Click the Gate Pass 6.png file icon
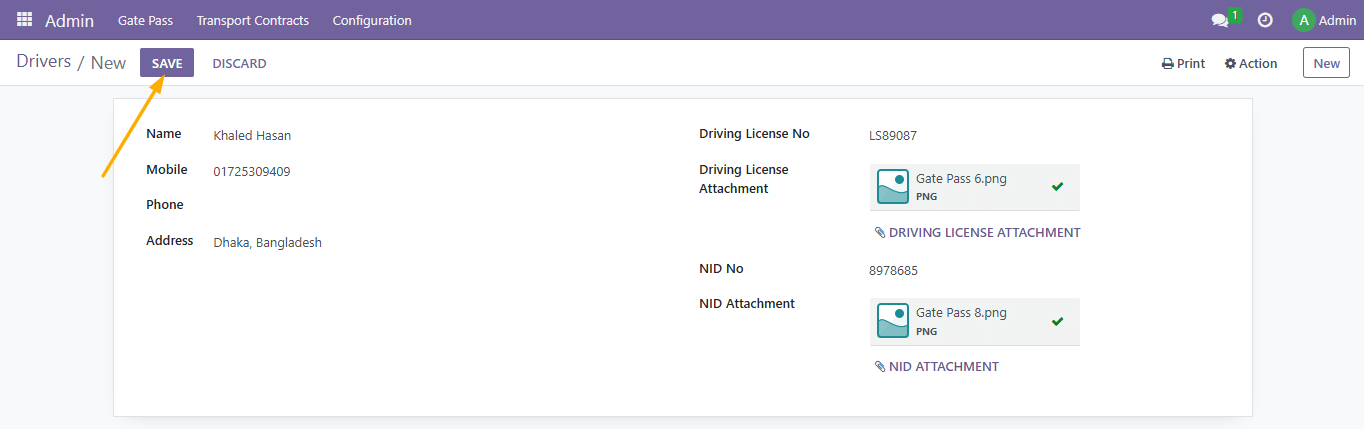 pyautogui.click(x=892, y=187)
